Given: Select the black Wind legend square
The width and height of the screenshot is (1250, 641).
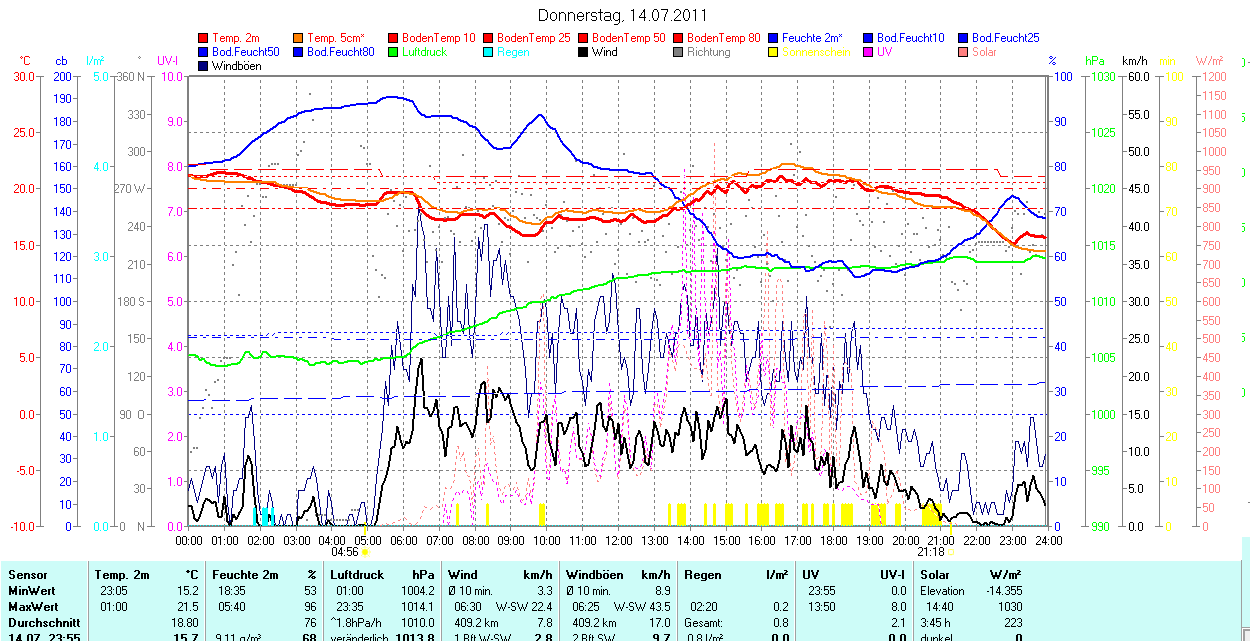Looking at the screenshot, I should 583,52.
